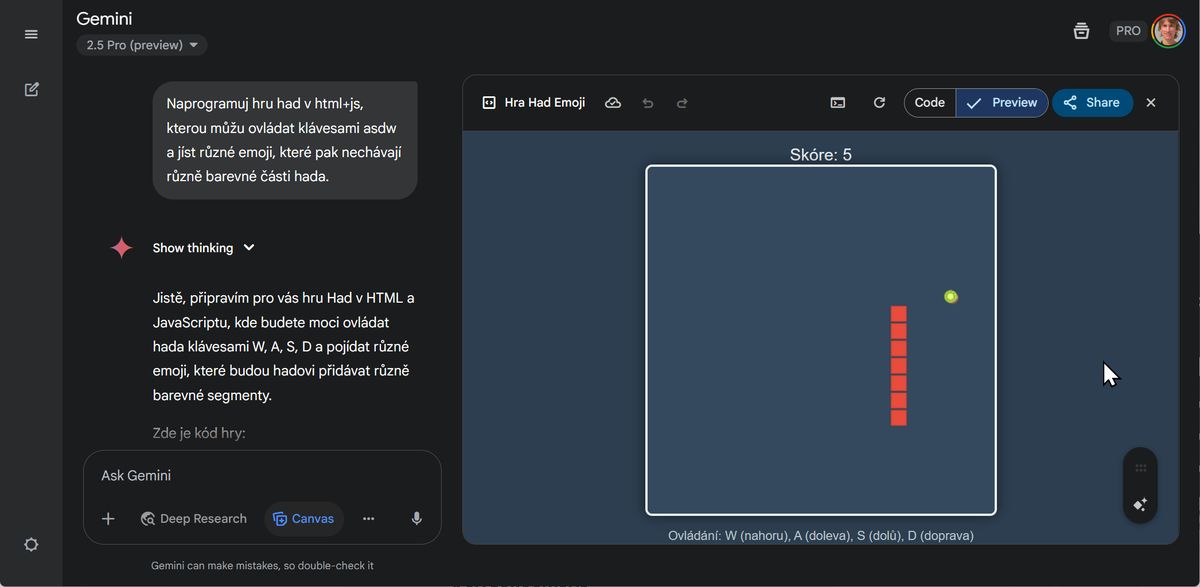Click the 'Zde je kód hry:' text

pyautogui.click(x=199, y=433)
